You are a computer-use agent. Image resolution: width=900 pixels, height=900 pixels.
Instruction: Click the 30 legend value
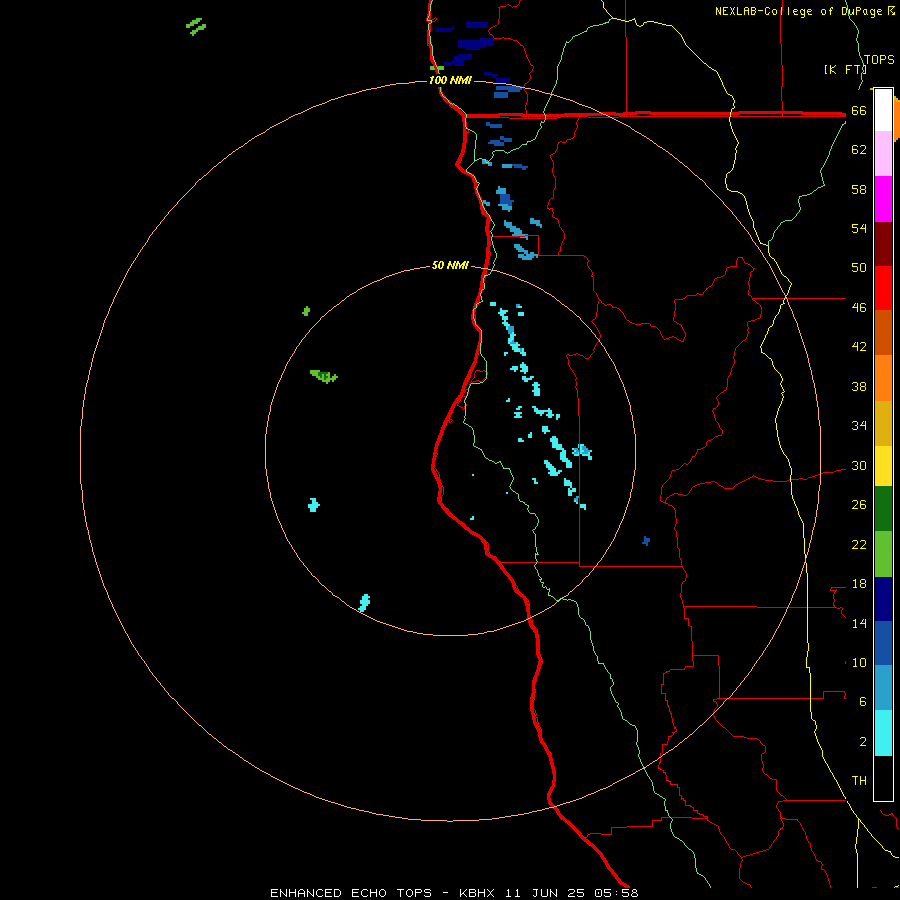click(x=859, y=465)
